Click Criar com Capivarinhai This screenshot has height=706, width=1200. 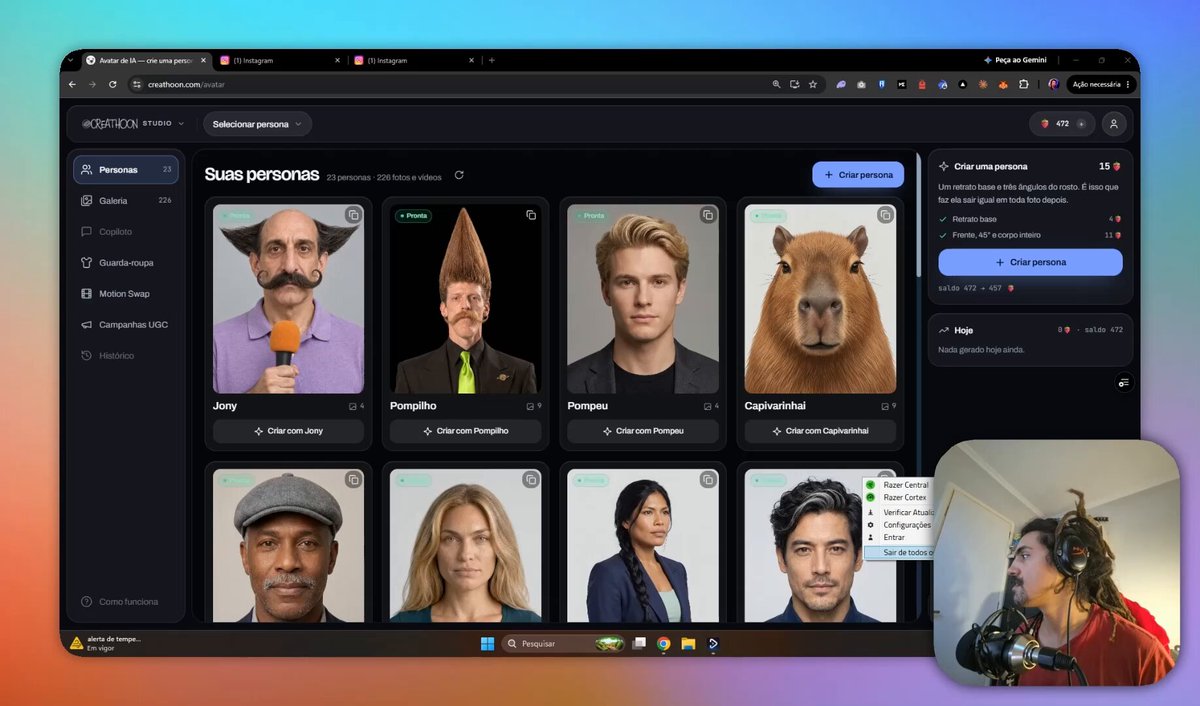tap(820, 431)
